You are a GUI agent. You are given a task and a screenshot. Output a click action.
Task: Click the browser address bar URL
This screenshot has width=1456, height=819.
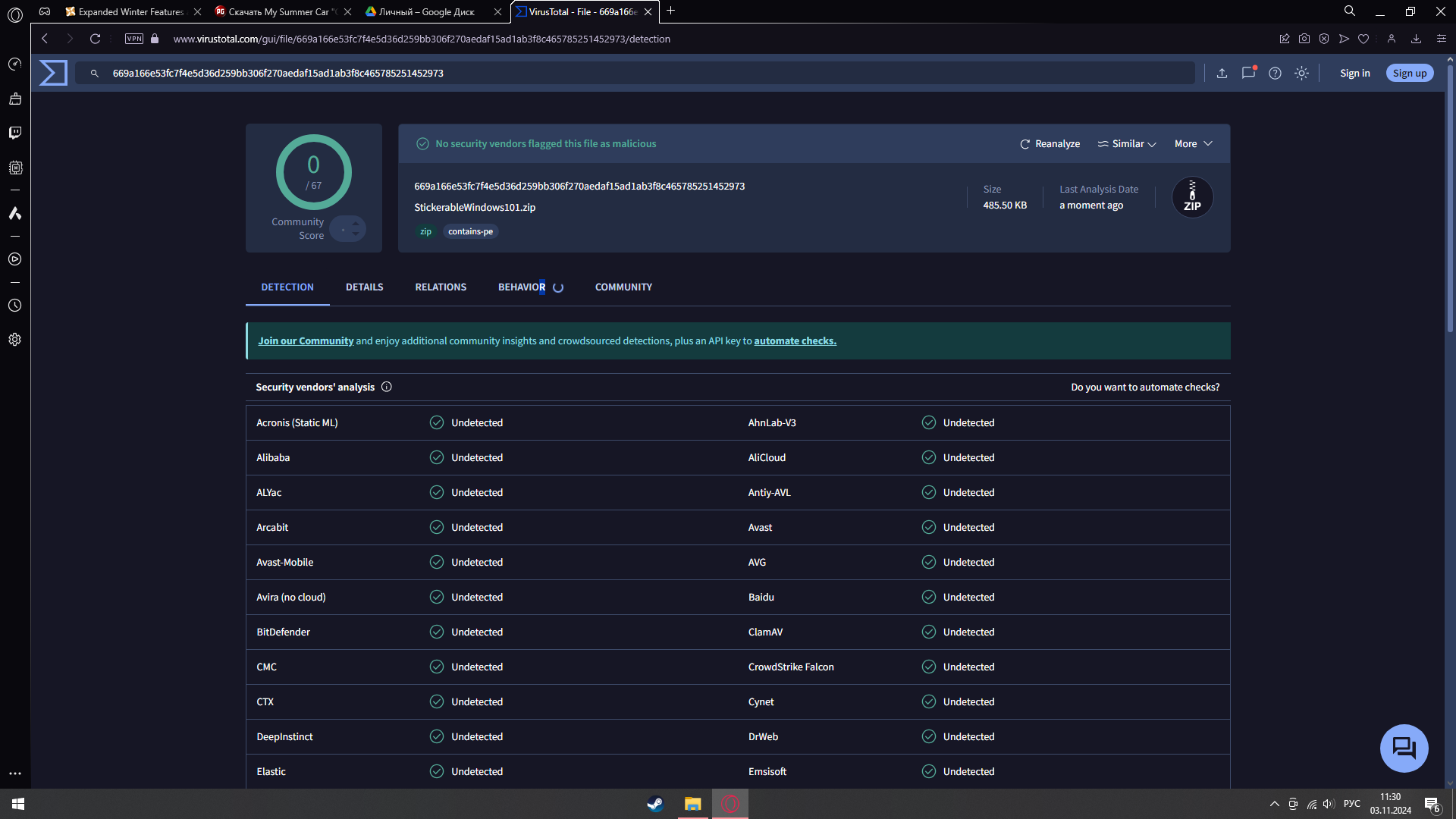[x=422, y=39]
